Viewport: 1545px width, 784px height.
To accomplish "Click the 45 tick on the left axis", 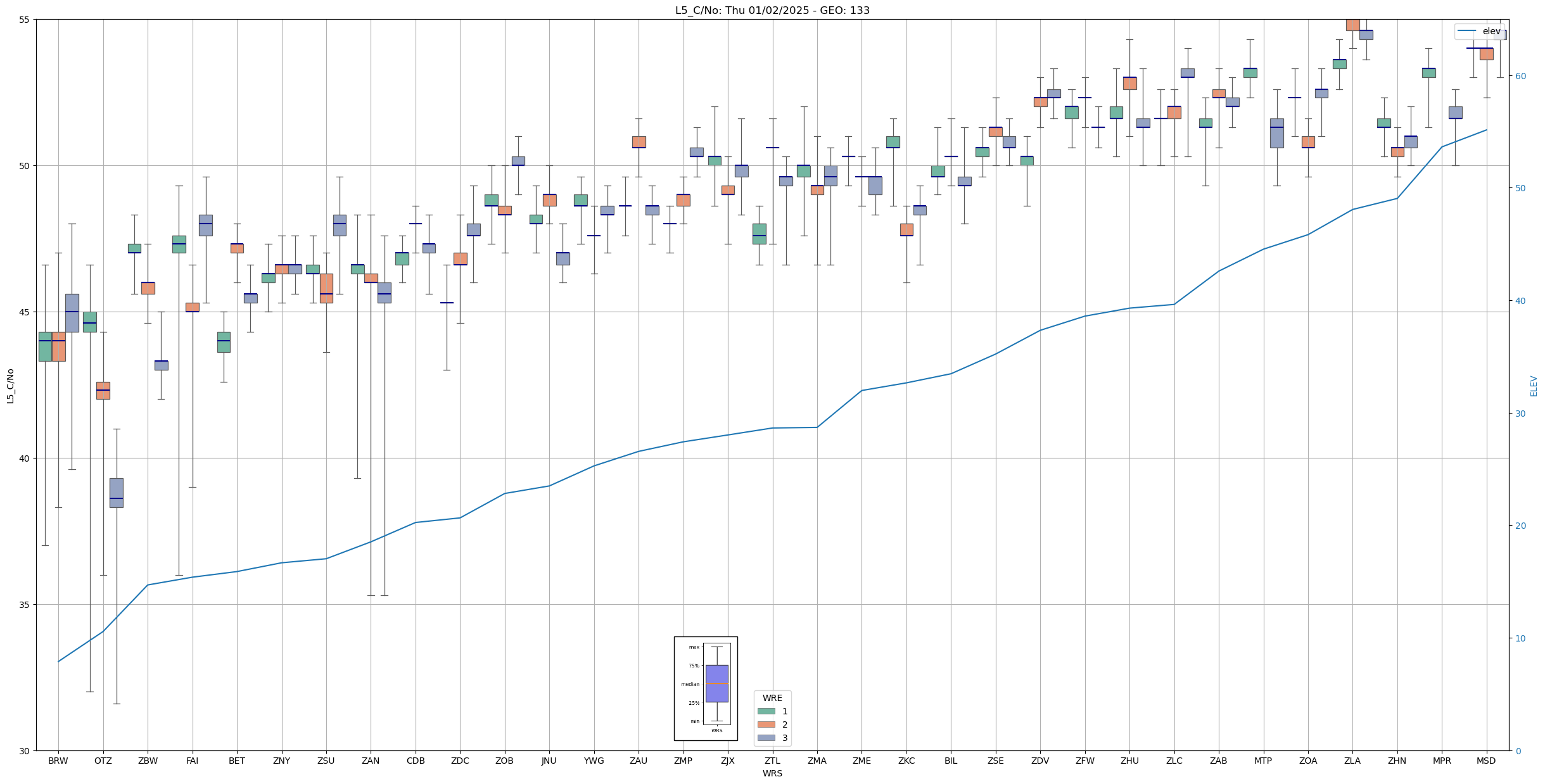I will pos(25,312).
